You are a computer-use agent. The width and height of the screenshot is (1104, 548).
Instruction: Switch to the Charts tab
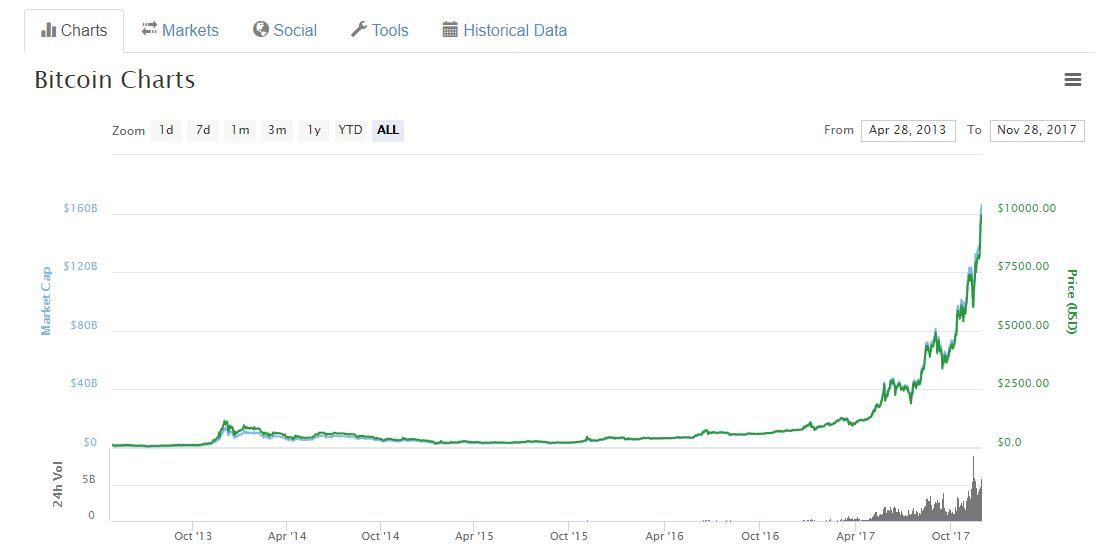coord(74,31)
